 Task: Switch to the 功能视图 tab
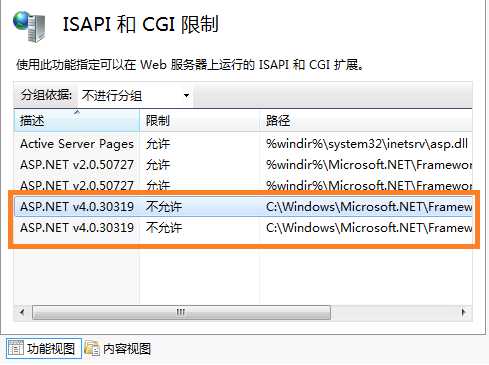click(x=44, y=349)
